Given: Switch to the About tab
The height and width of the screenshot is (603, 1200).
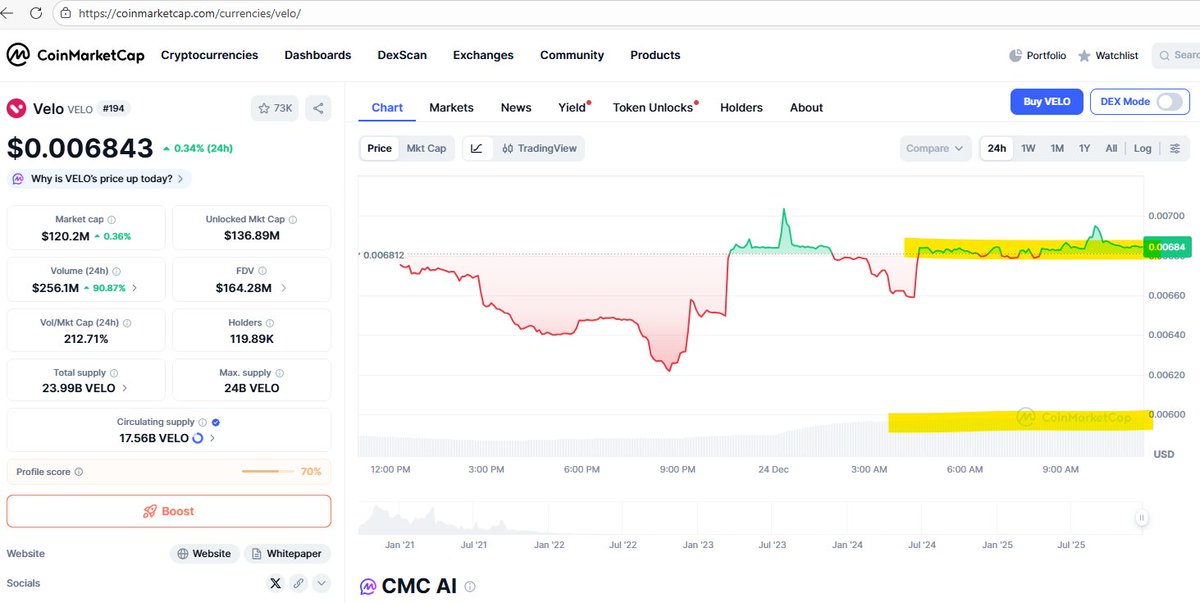Looking at the screenshot, I should 806,107.
